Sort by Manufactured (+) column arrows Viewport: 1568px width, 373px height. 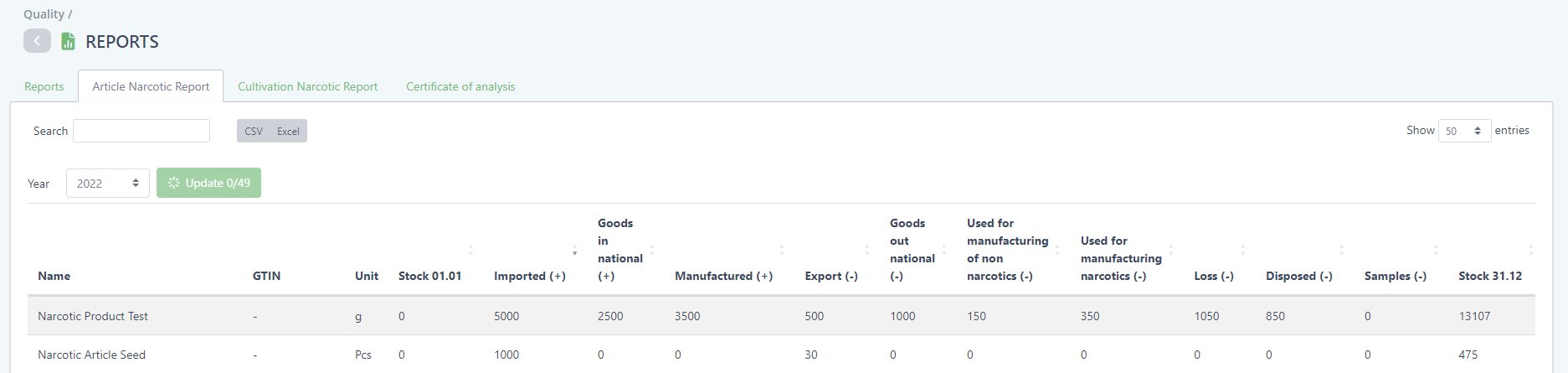pyautogui.click(x=781, y=250)
